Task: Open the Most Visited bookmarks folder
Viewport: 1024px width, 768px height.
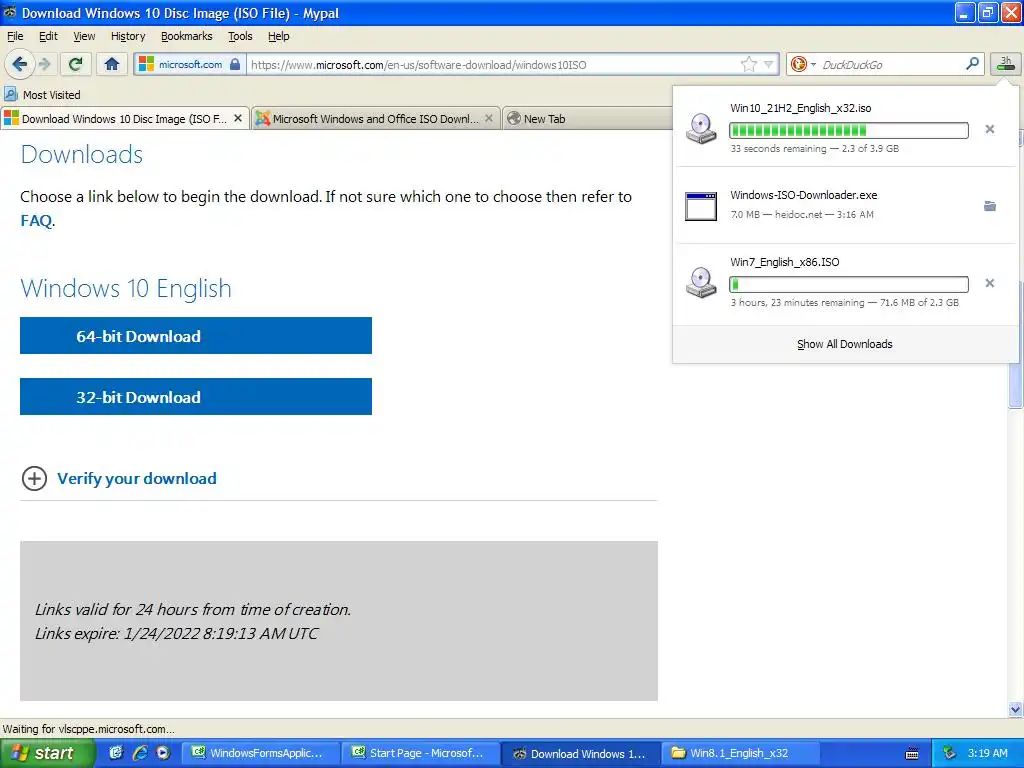Action: (x=42, y=95)
